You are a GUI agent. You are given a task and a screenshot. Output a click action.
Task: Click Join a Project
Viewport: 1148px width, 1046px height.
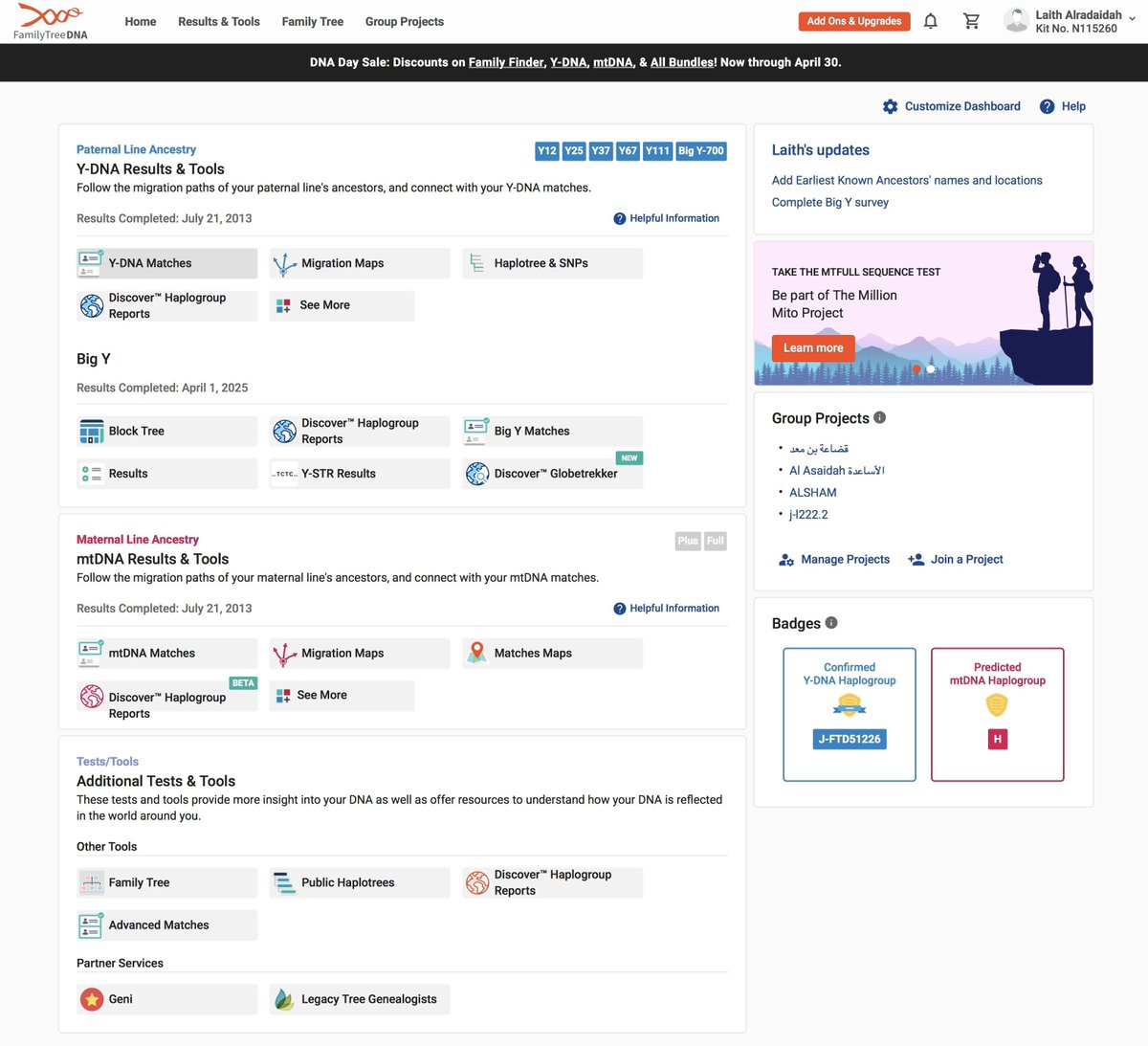click(956, 560)
